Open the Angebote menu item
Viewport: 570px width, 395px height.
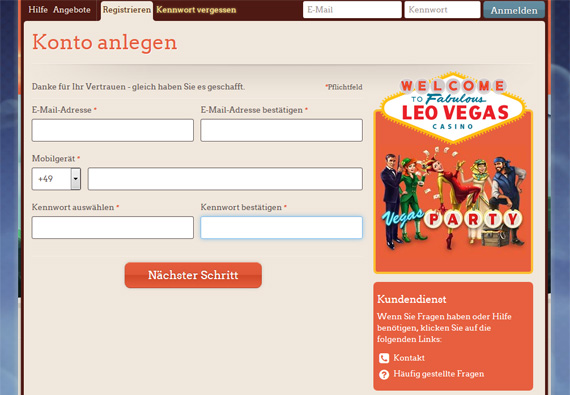coord(72,10)
